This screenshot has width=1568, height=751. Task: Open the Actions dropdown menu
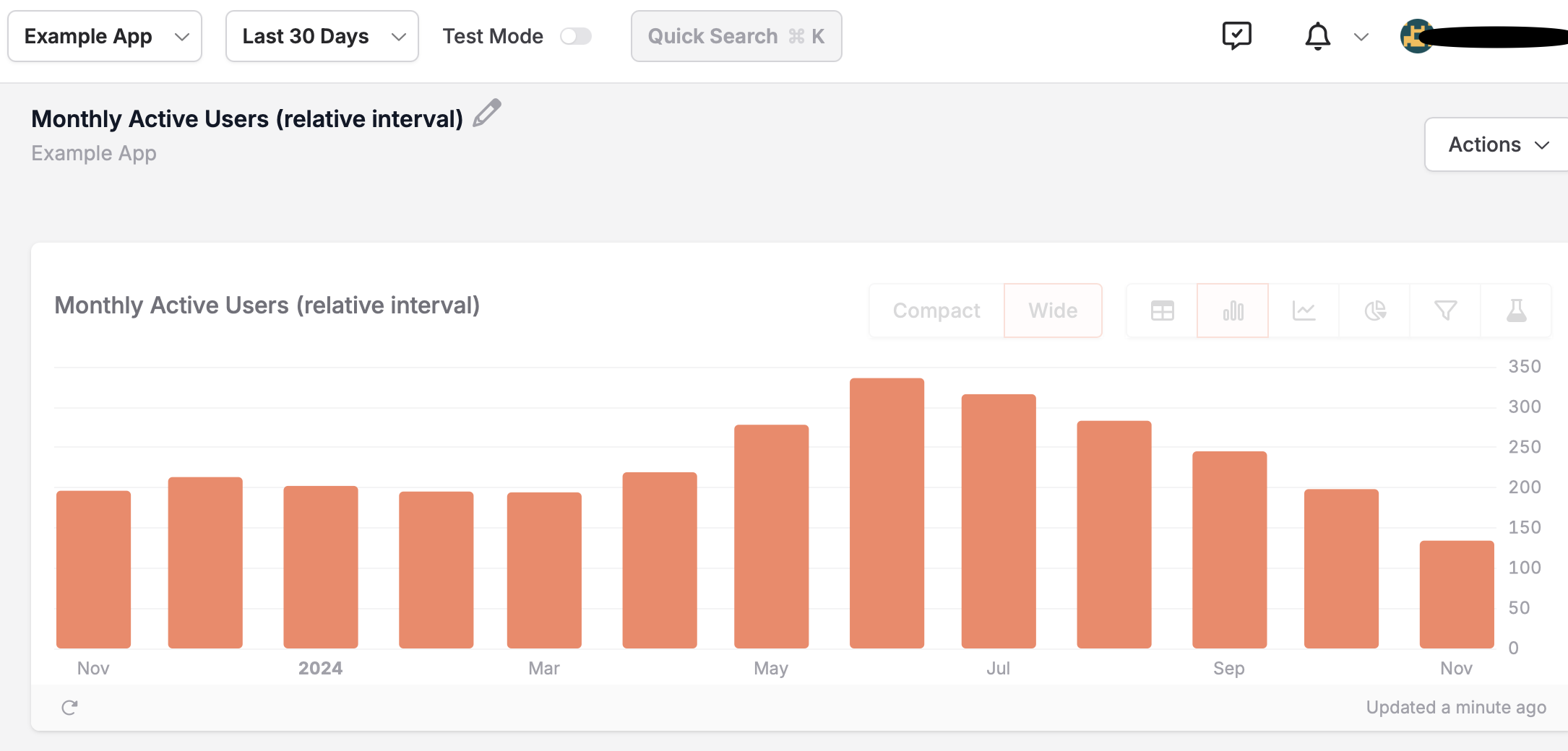coord(1497,144)
